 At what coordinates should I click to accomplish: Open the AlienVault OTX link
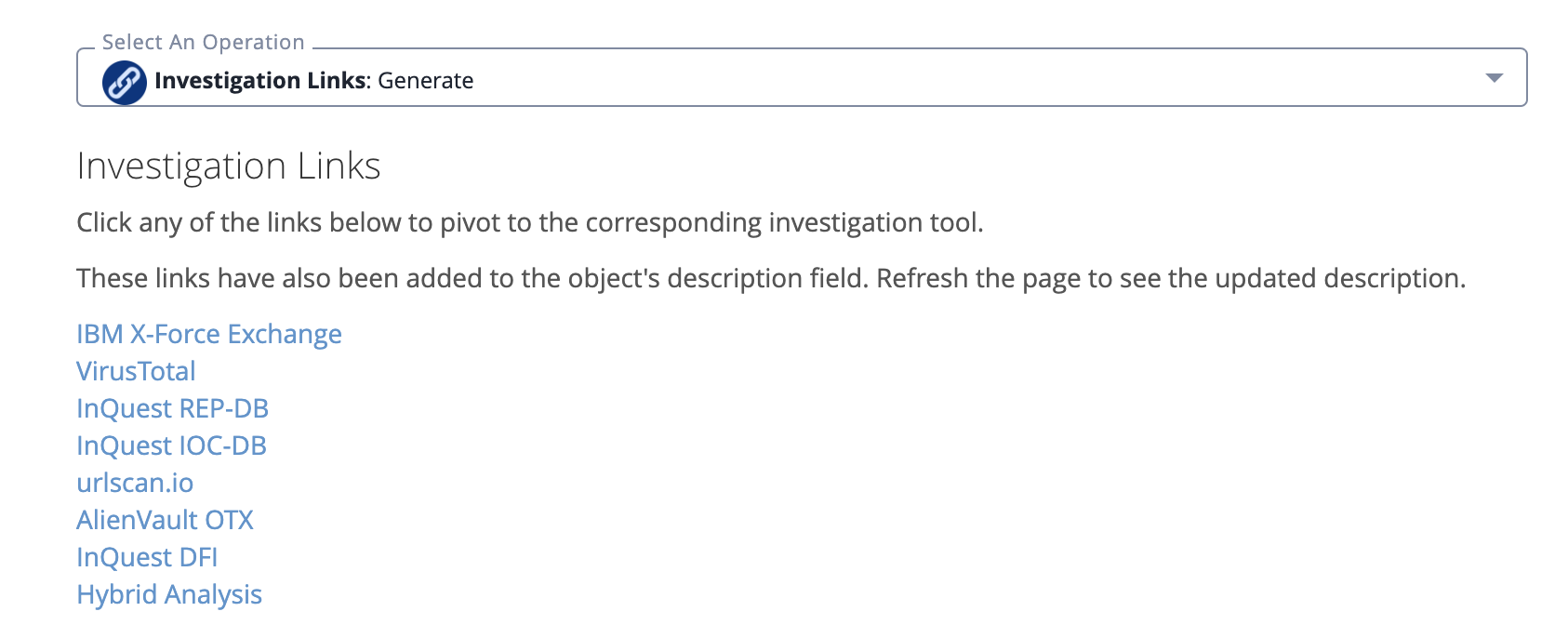165,520
